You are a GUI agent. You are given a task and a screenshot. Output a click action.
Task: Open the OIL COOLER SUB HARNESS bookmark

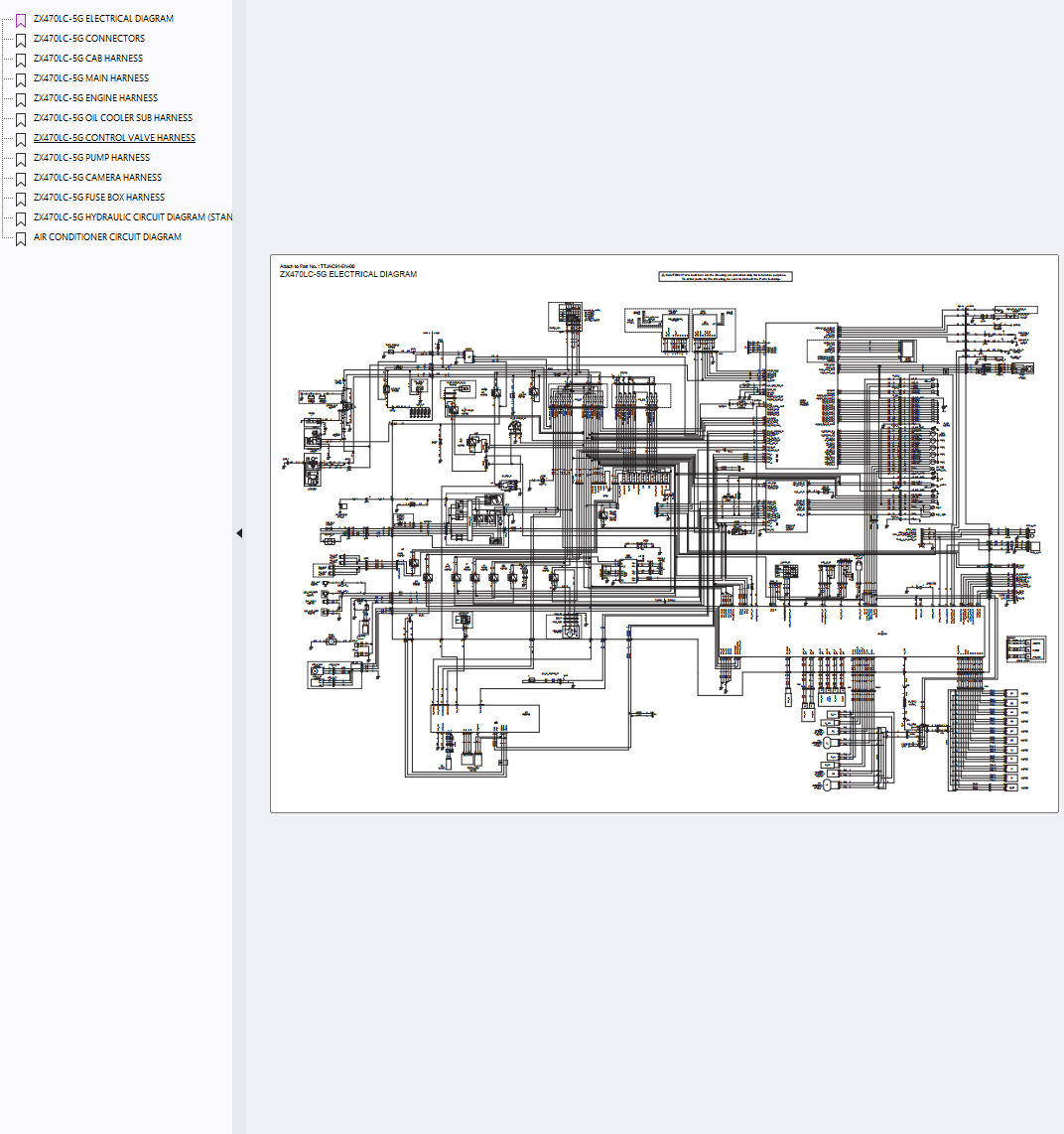click(x=112, y=118)
